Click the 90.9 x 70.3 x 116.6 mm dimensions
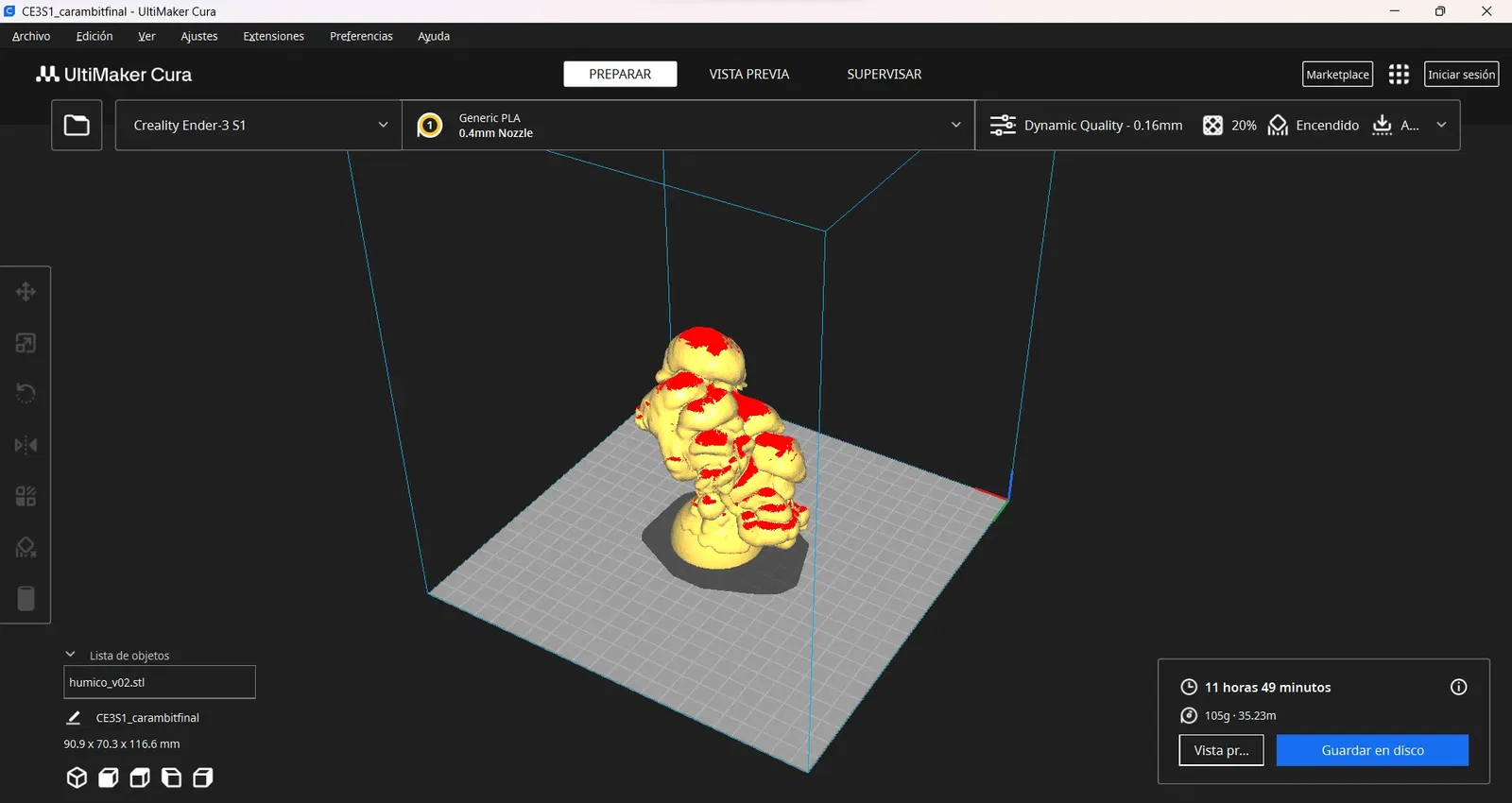This screenshot has width=1512, height=803. 122,743
